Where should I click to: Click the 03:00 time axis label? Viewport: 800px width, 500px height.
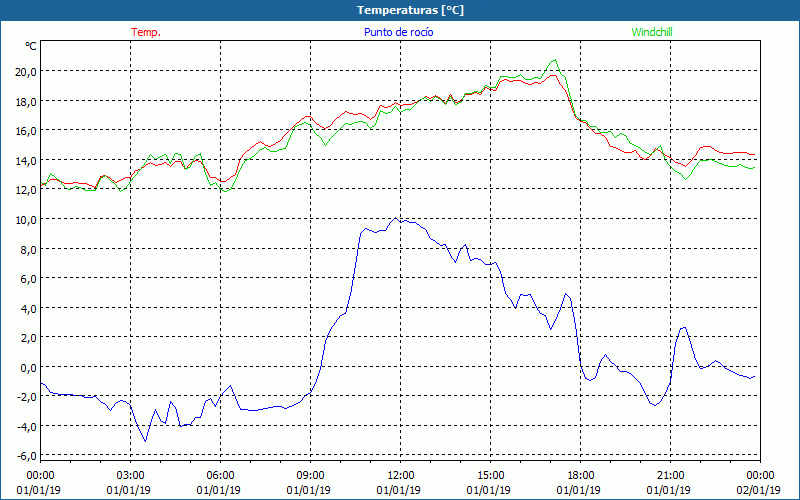click(131, 476)
